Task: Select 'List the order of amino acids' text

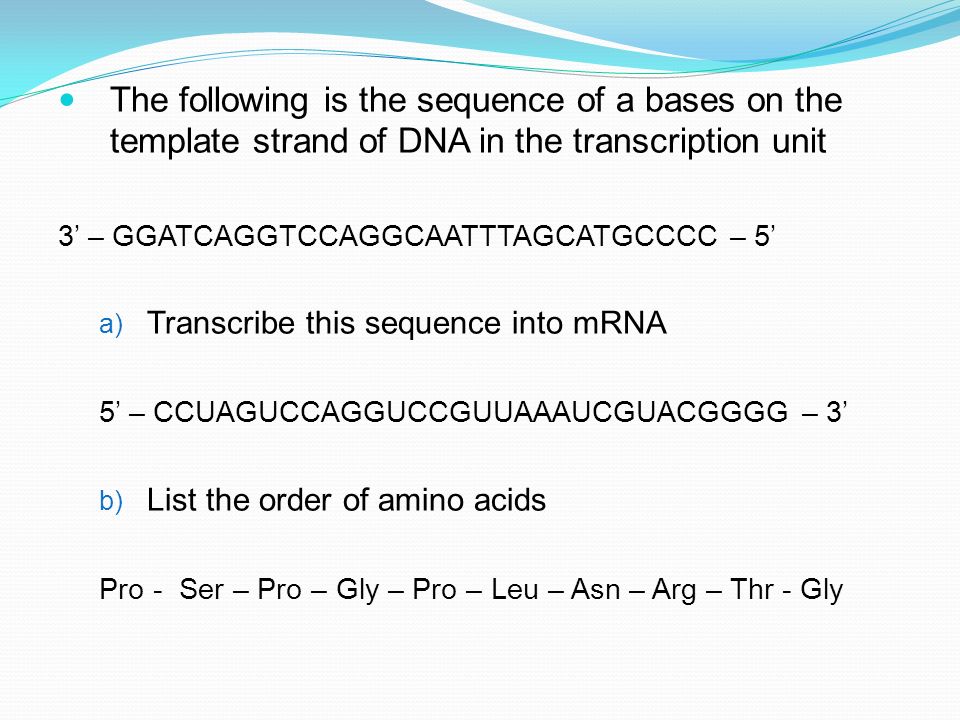Action: 346,500
